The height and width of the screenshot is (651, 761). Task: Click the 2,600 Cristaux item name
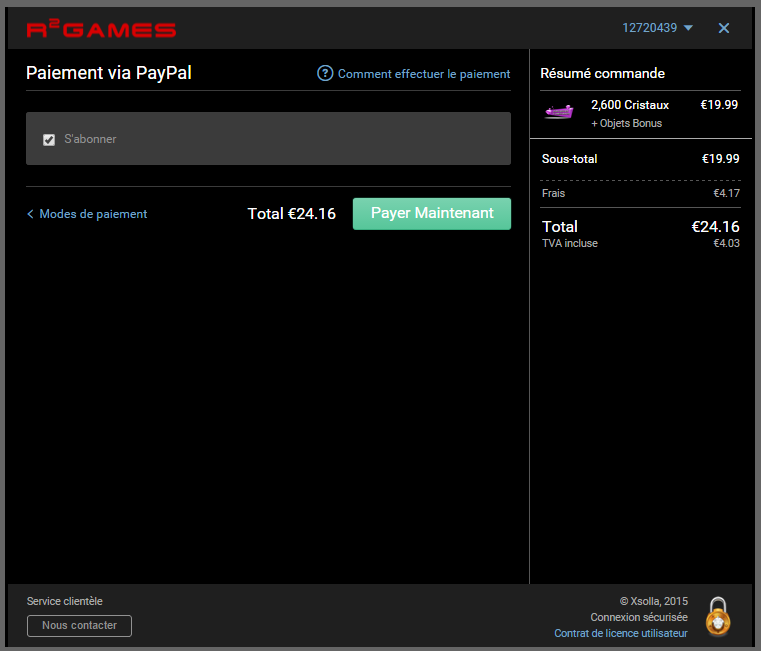(x=630, y=104)
